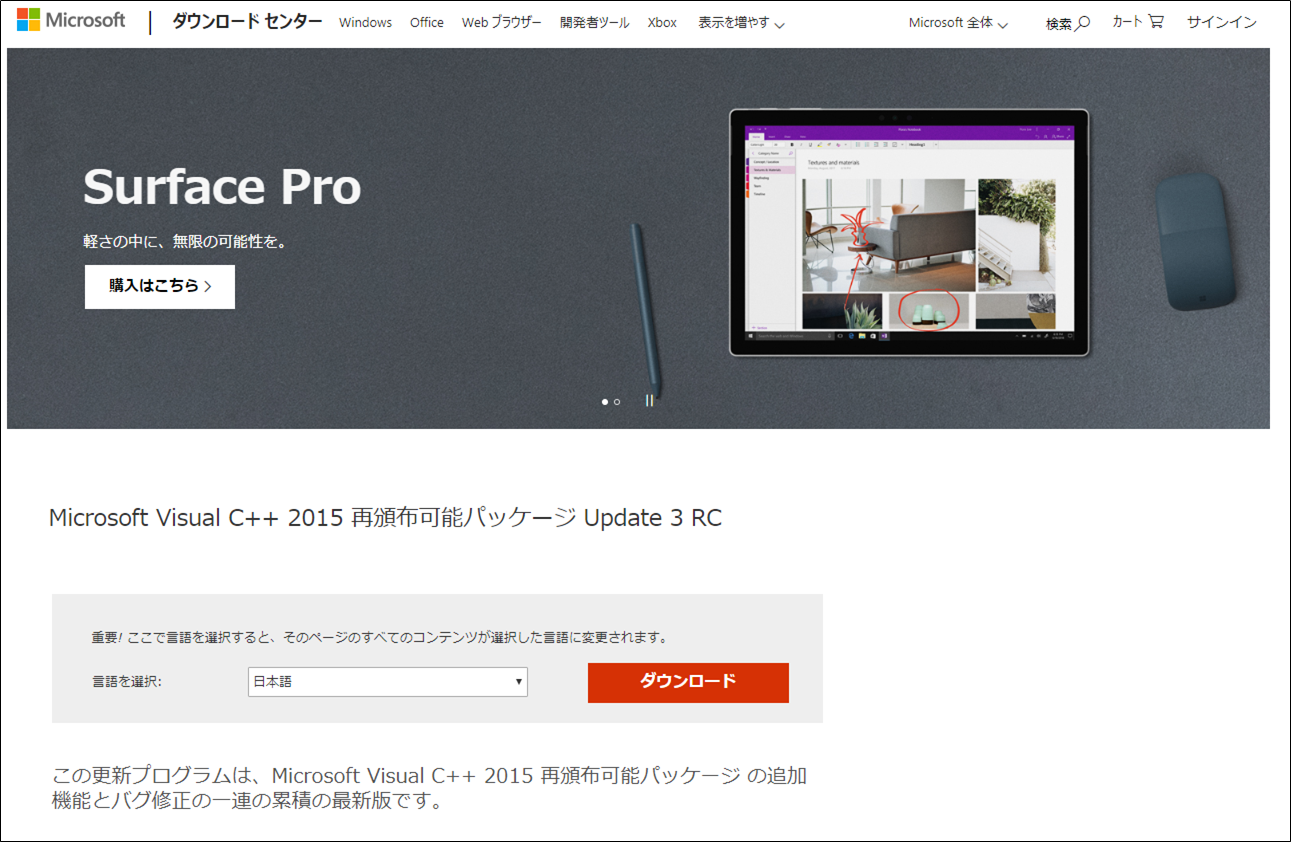The width and height of the screenshot is (1291, 842).
Task: Click the この更新プログラムは description text
Action: click(429, 788)
